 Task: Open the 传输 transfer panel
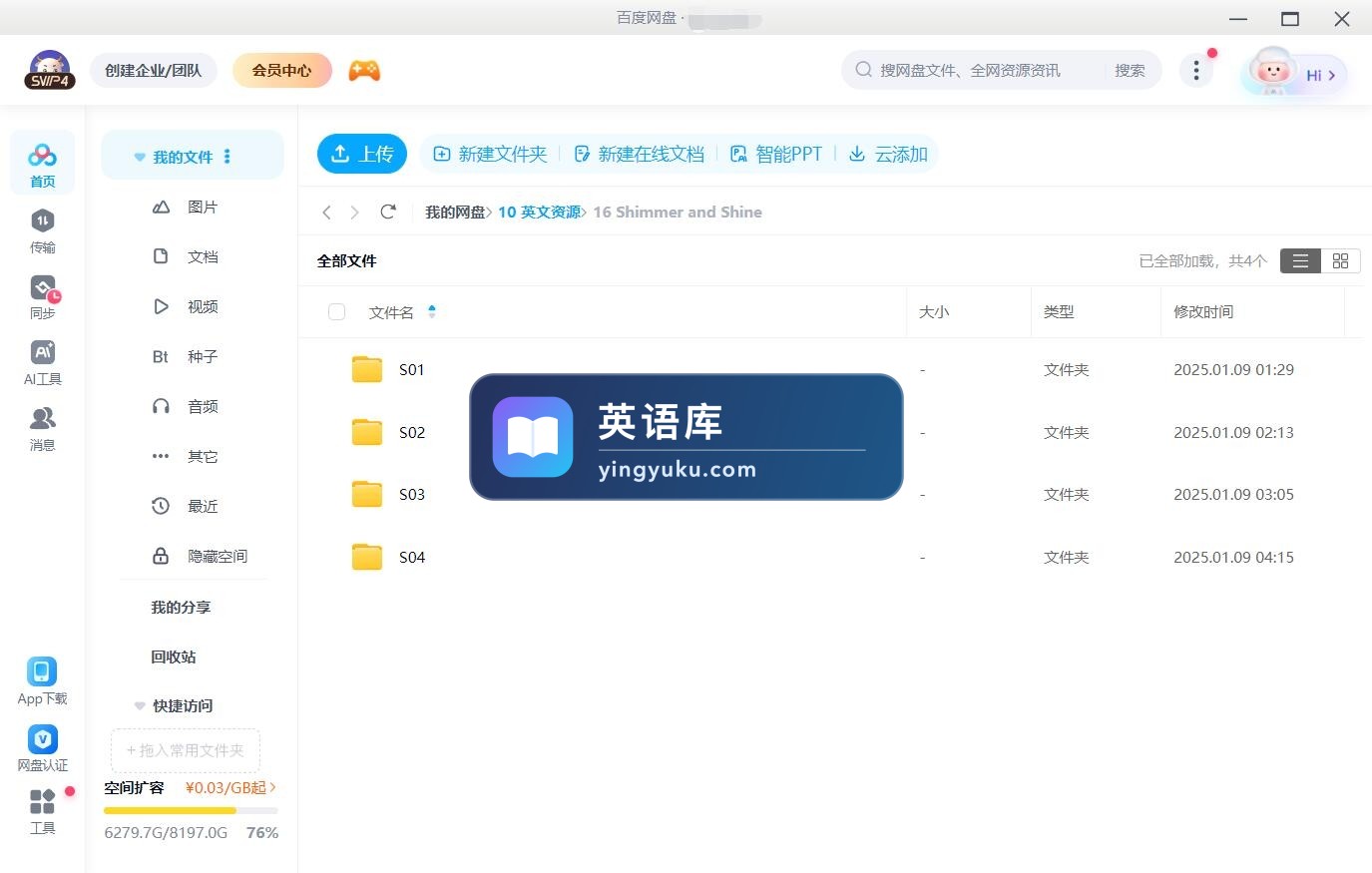(42, 231)
